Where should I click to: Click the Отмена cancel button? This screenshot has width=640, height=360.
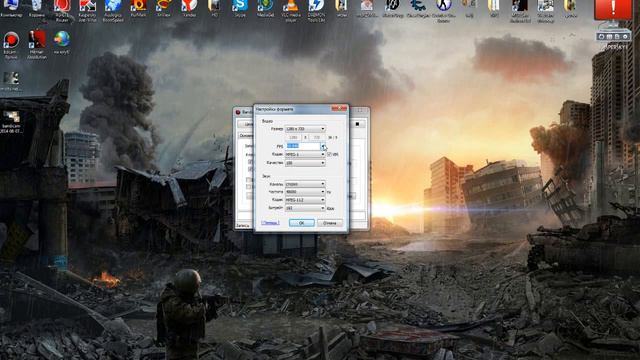330,223
